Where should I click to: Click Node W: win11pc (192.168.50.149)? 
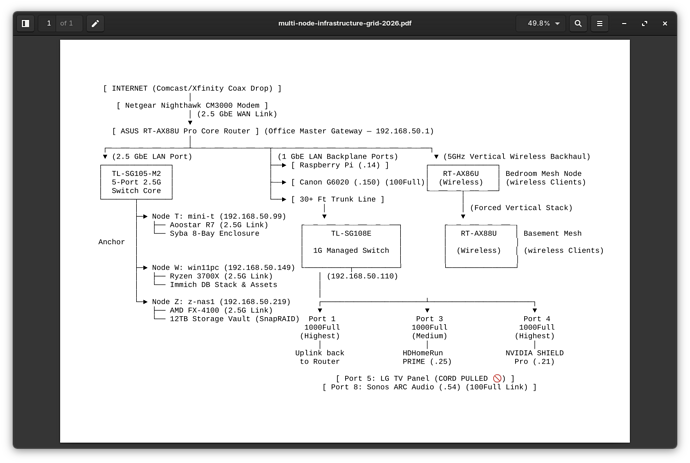(x=223, y=268)
